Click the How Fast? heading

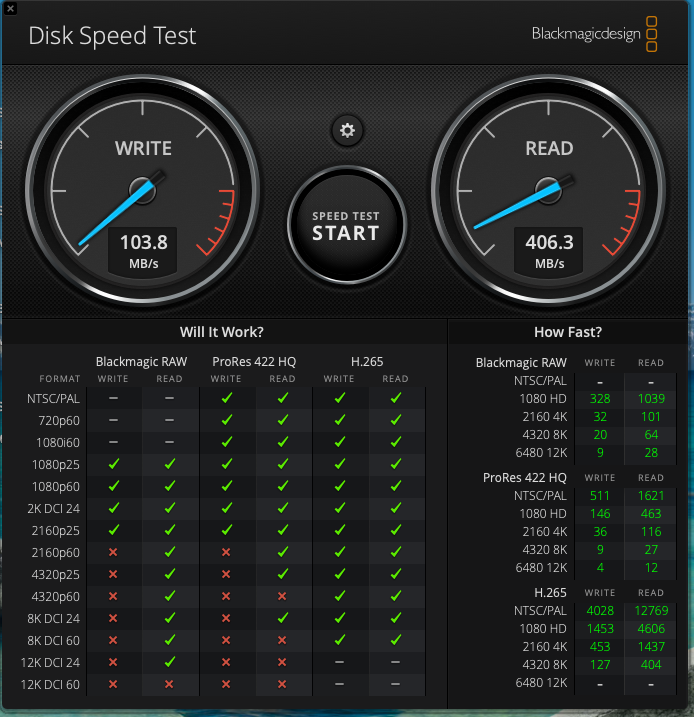(x=568, y=332)
